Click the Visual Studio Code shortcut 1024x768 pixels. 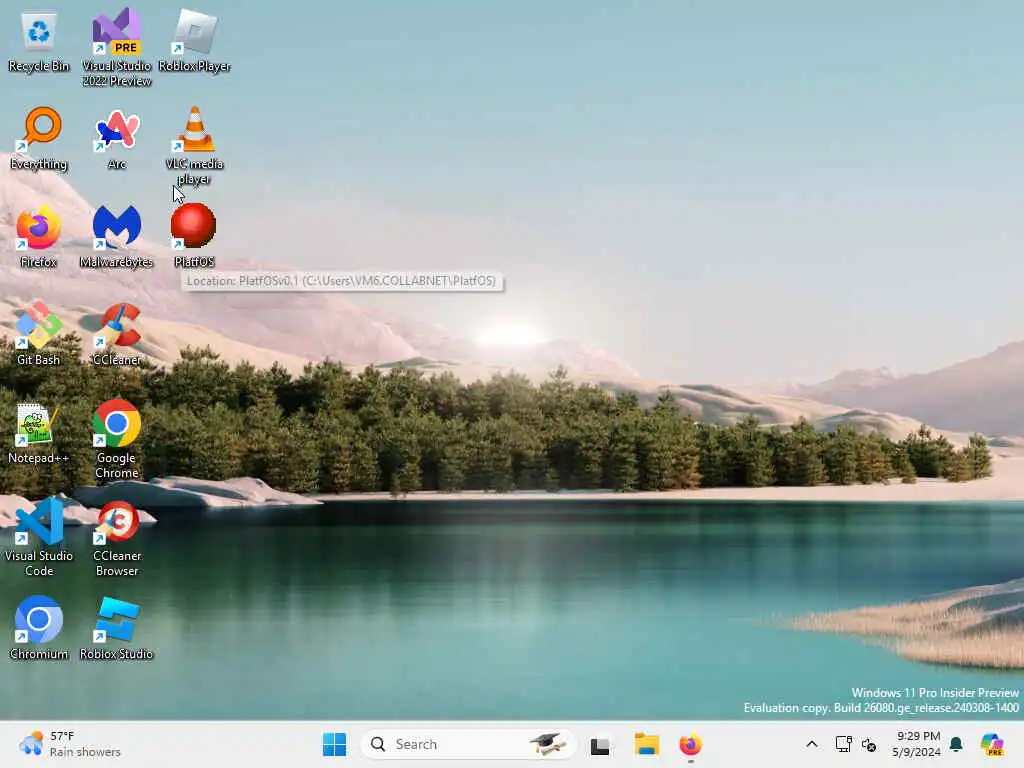coord(39,537)
